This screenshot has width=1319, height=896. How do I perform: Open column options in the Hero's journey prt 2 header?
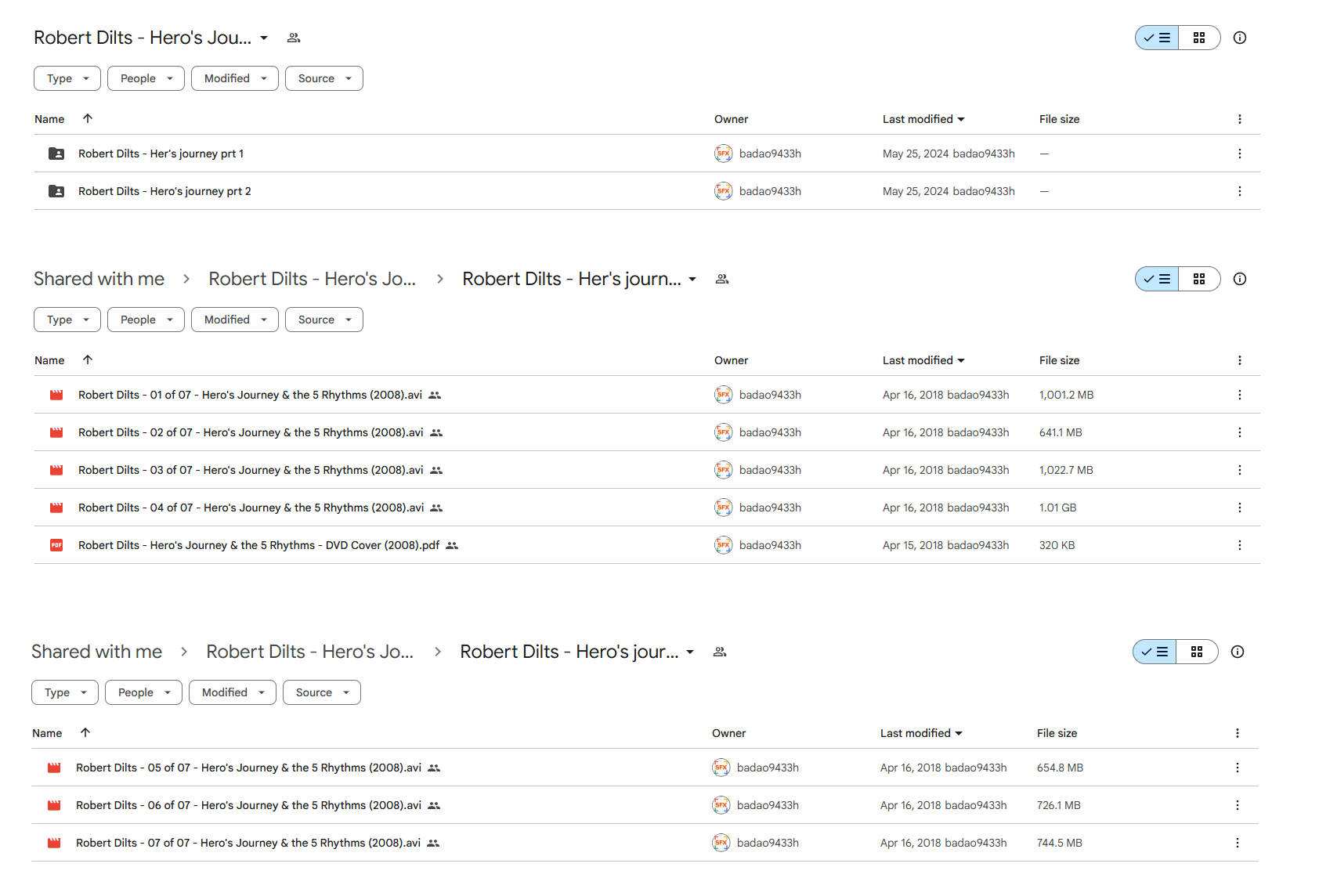(1238, 733)
